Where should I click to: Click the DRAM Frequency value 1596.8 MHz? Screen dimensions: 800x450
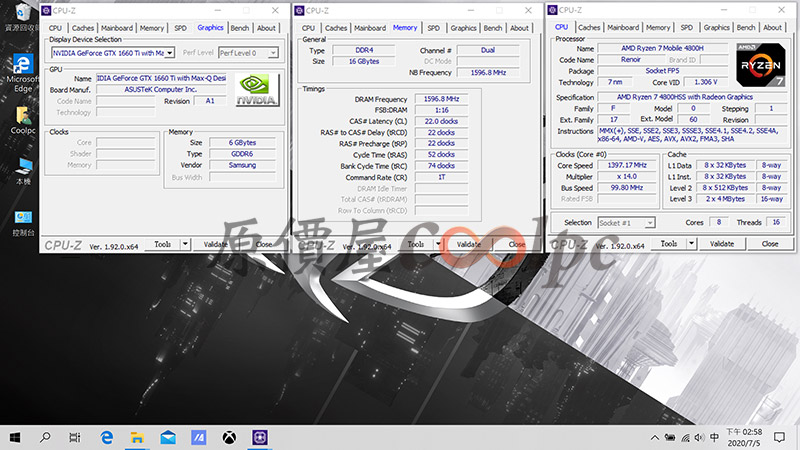(x=441, y=99)
